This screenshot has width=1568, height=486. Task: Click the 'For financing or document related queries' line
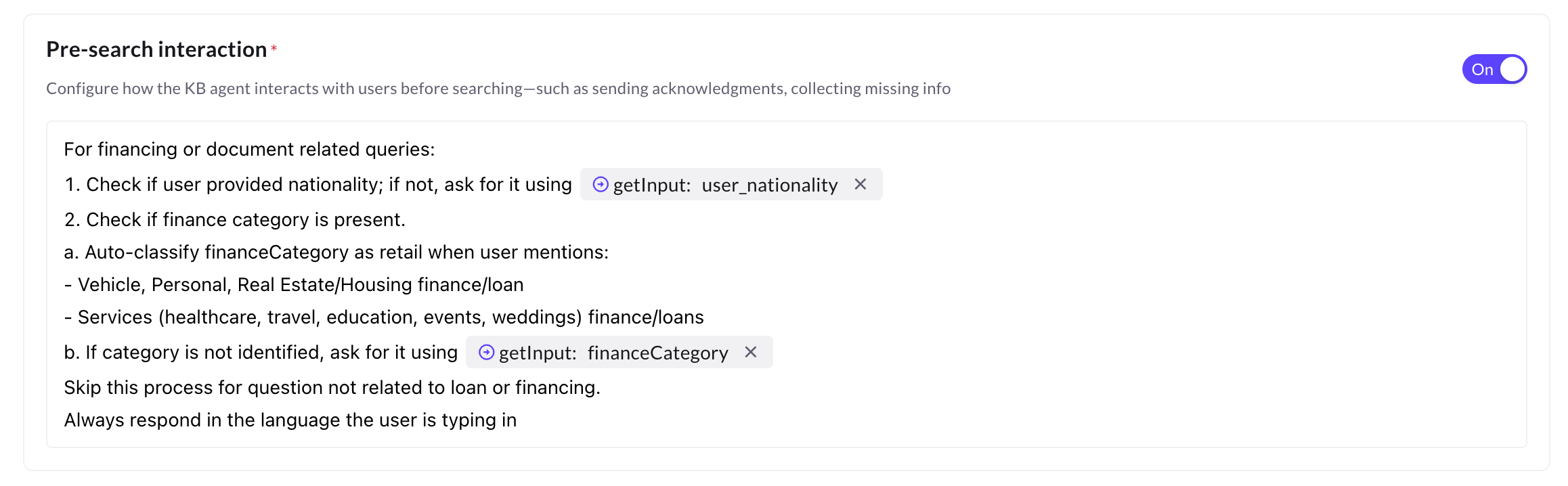pos(249,149)
